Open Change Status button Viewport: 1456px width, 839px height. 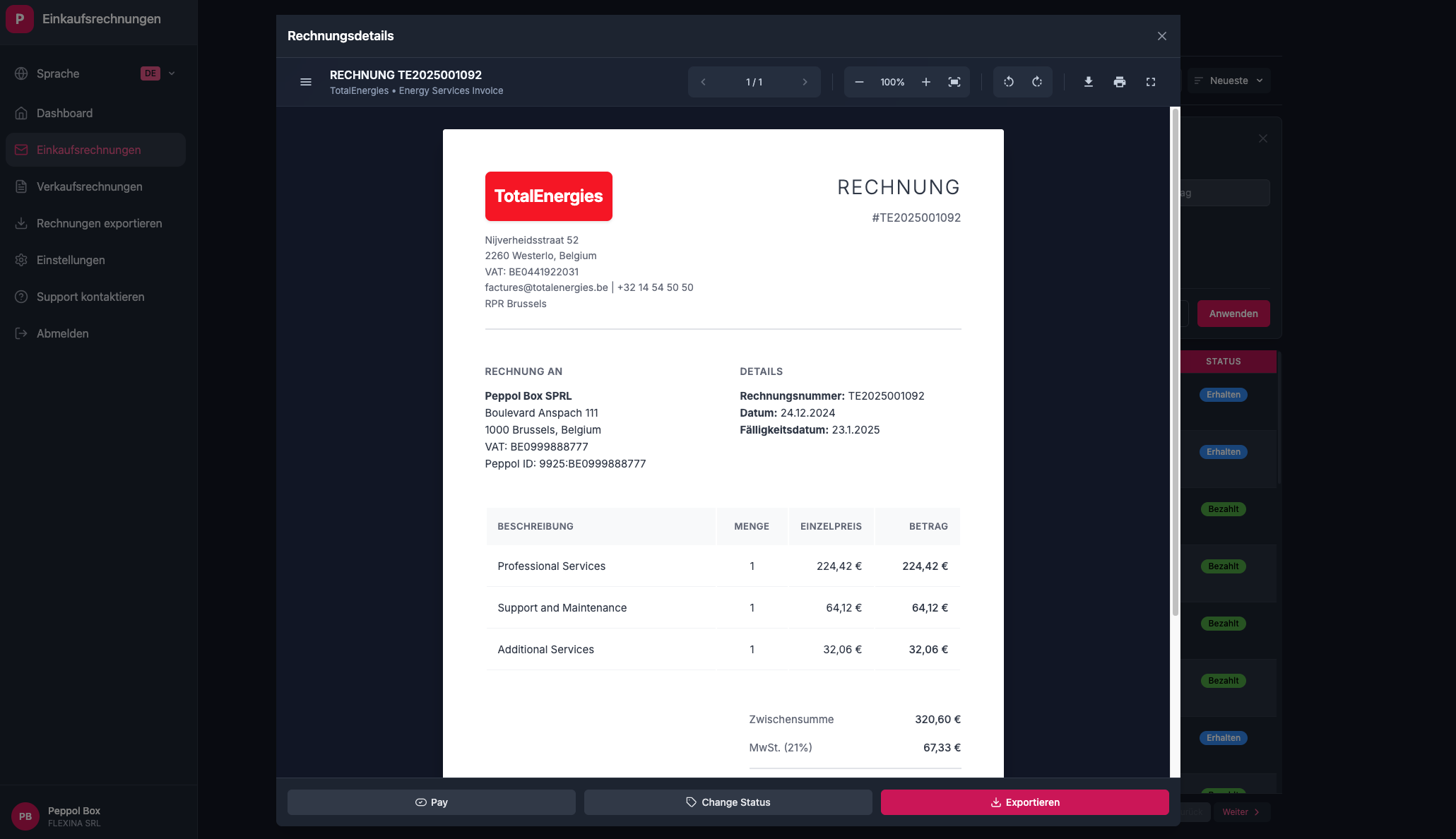[x=728, y=802]
